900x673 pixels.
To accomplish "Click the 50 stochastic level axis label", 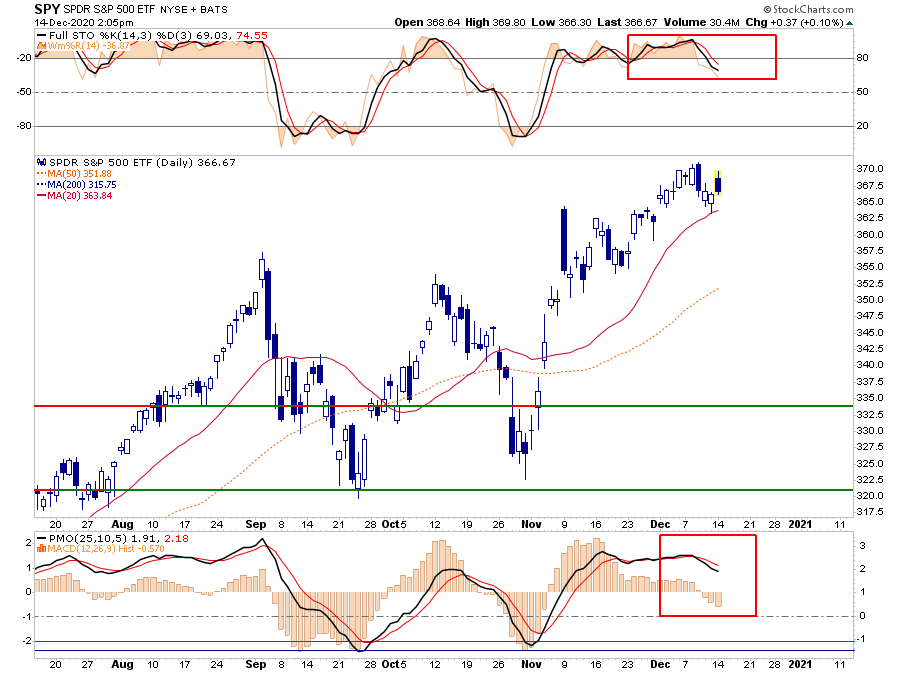I will tap(863, 92).
